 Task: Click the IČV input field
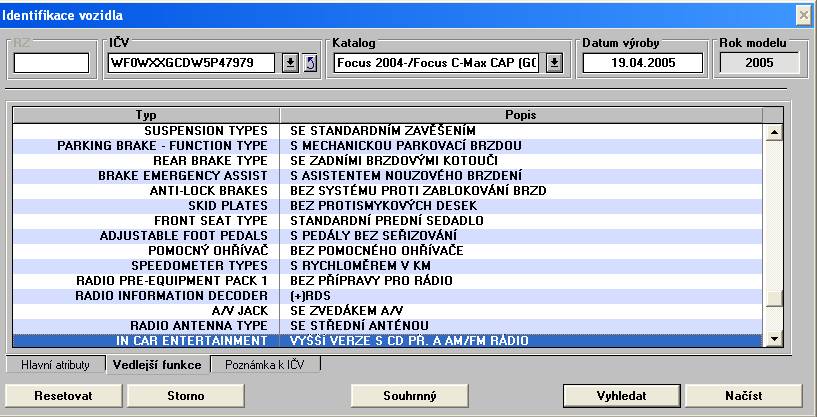point(192,64)
